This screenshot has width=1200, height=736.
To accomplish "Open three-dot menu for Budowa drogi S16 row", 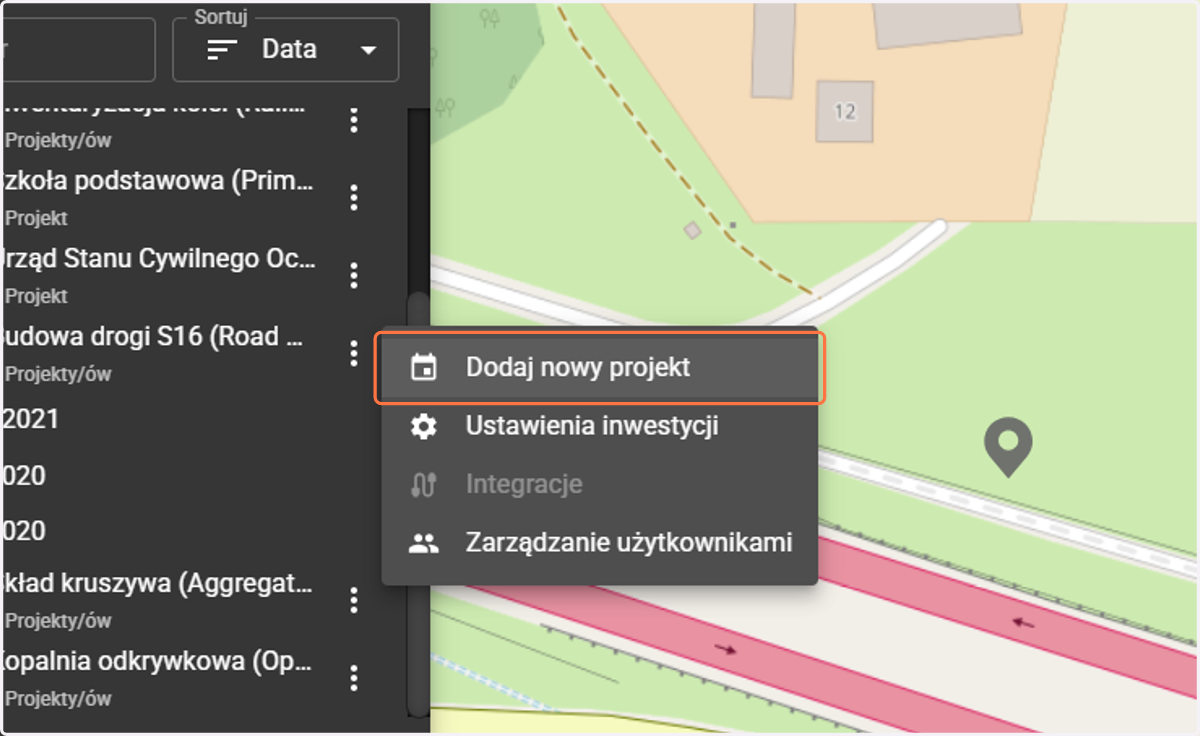I will (x=353, y=353).
